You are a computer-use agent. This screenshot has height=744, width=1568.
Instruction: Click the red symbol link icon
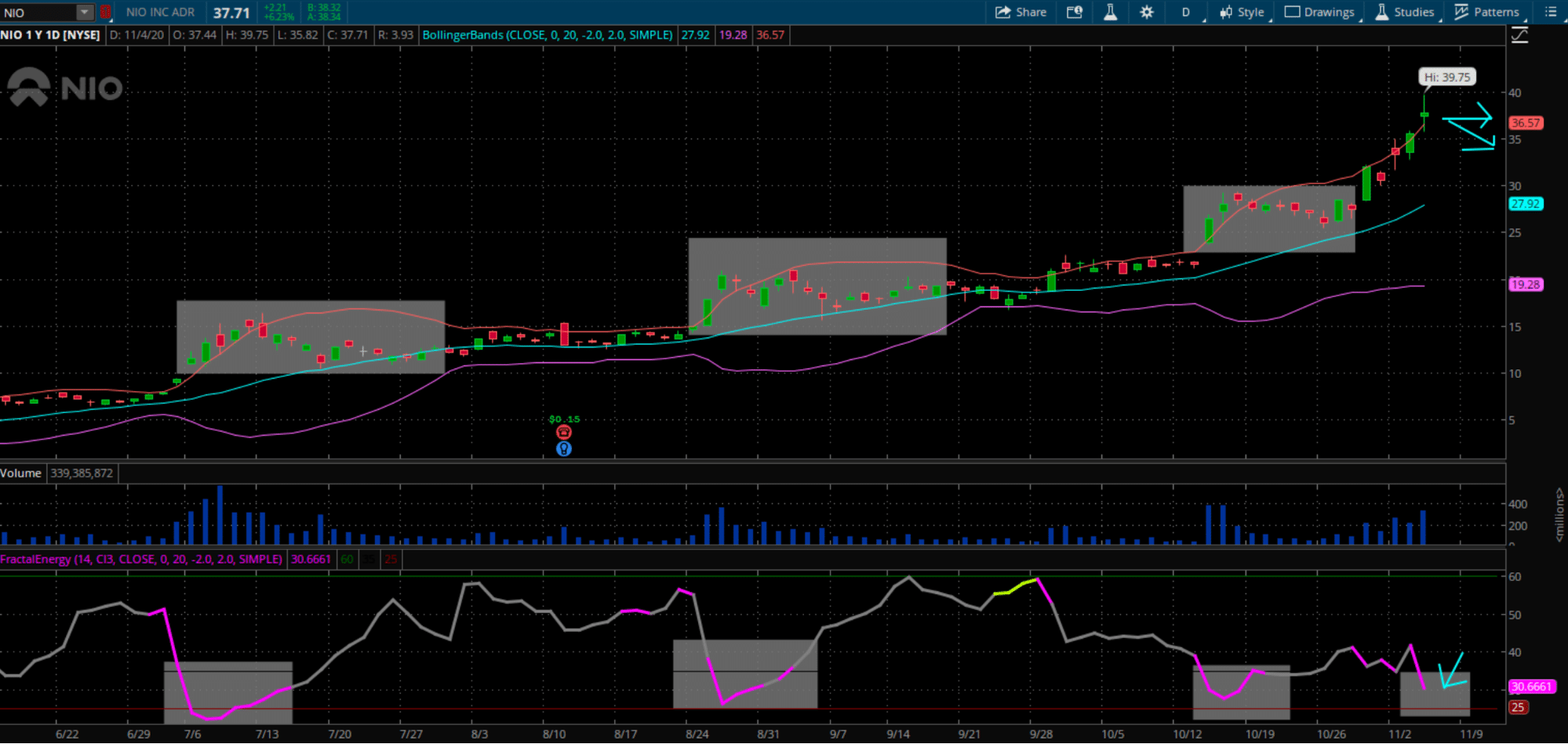point(105,13)
